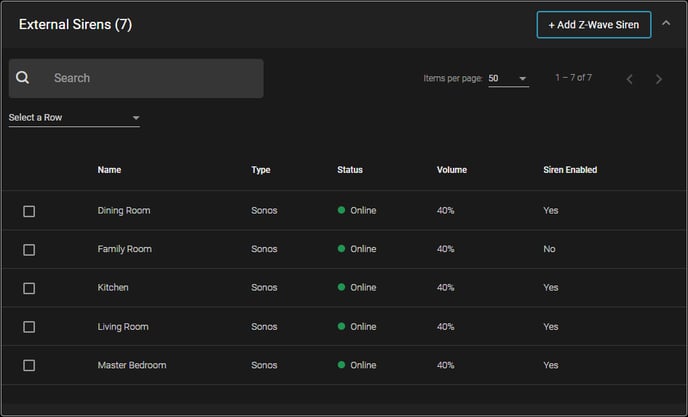Viewport: 688px width, 417px height.
Task: Click the Dining Room name cell
Action: tap(124, 211)
